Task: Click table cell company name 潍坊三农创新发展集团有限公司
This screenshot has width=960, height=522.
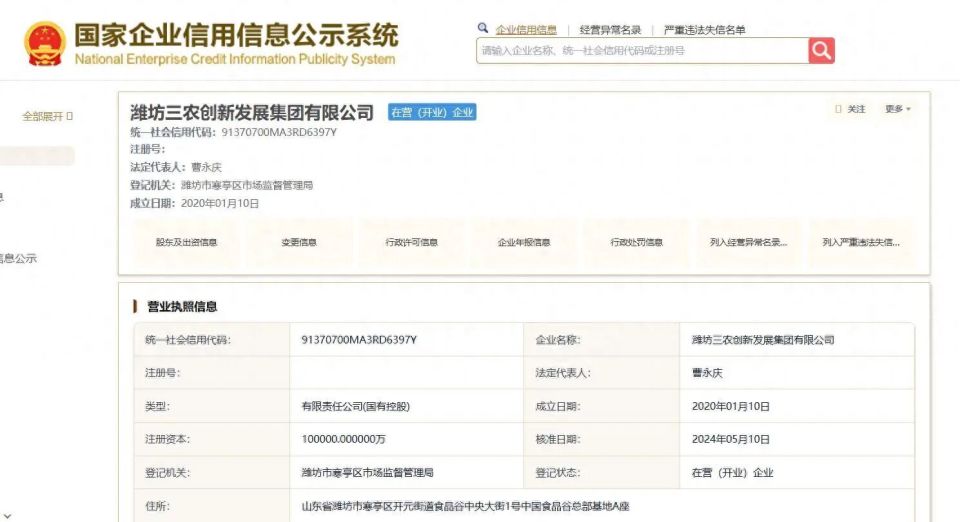Action: (763, 340)
